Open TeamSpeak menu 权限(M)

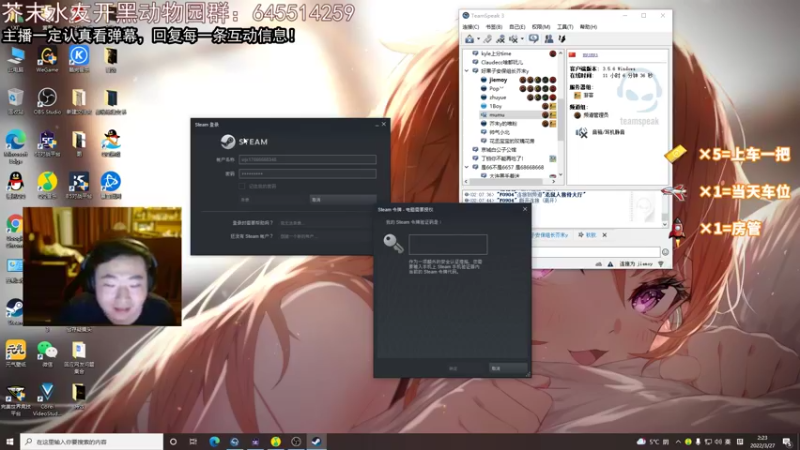tap(541, 27)
